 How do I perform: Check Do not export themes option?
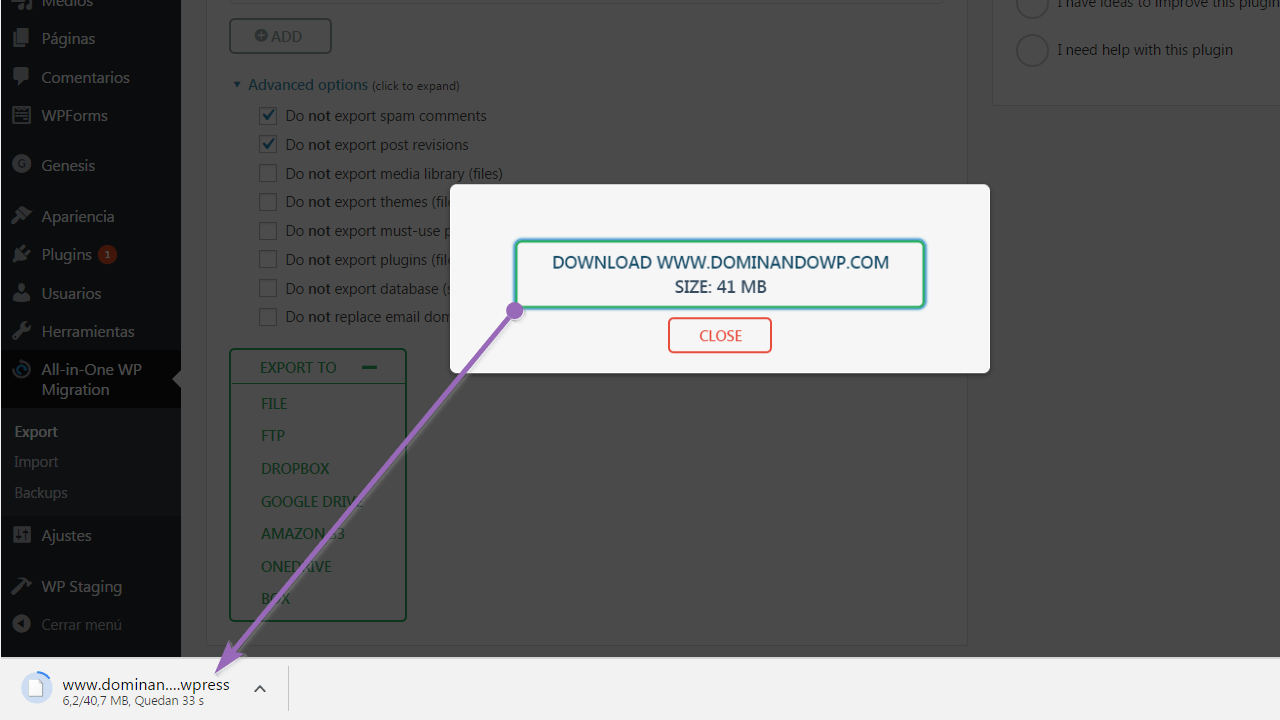268,202
